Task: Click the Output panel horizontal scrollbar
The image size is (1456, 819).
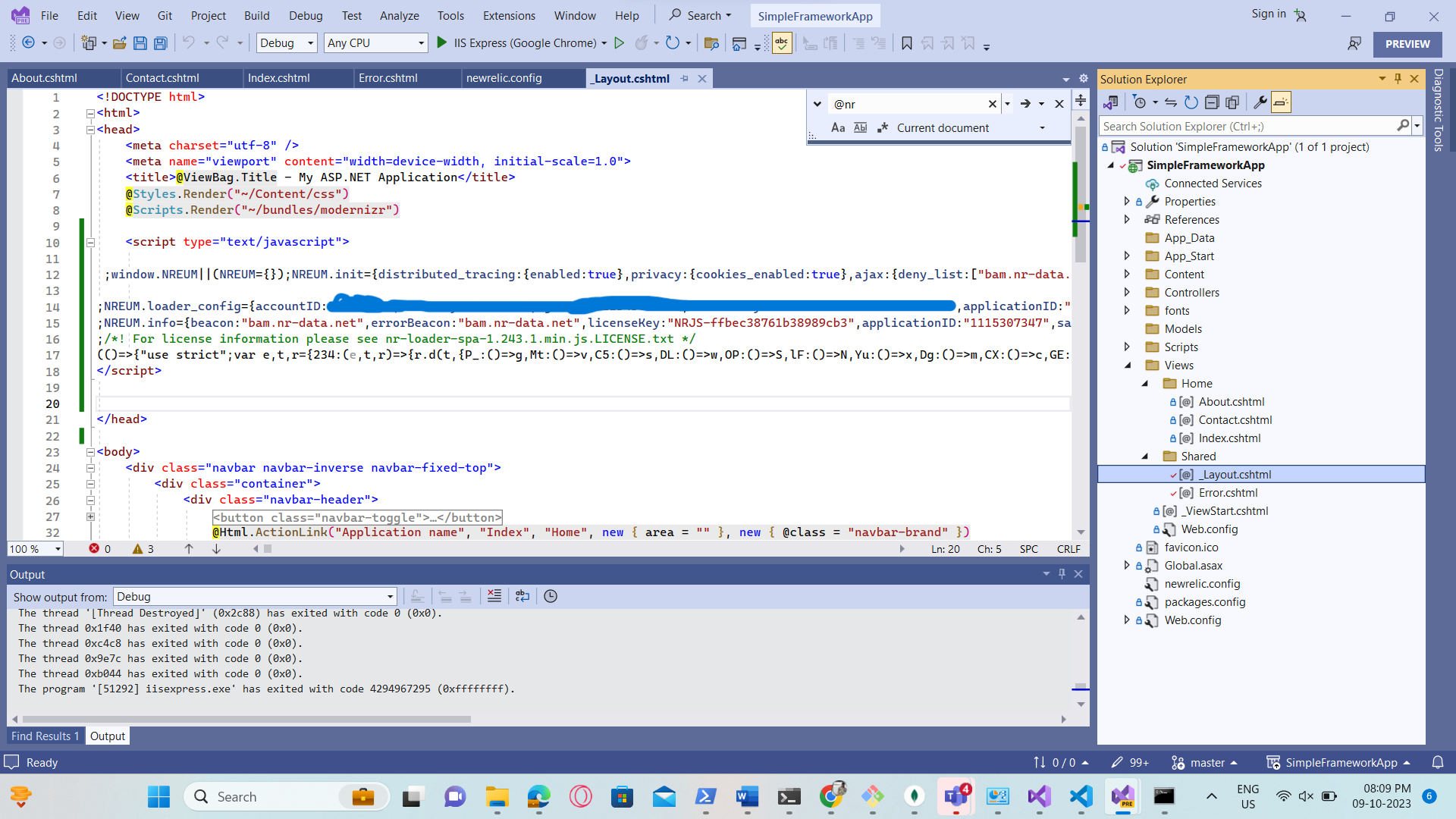Action: click(246, 719)
